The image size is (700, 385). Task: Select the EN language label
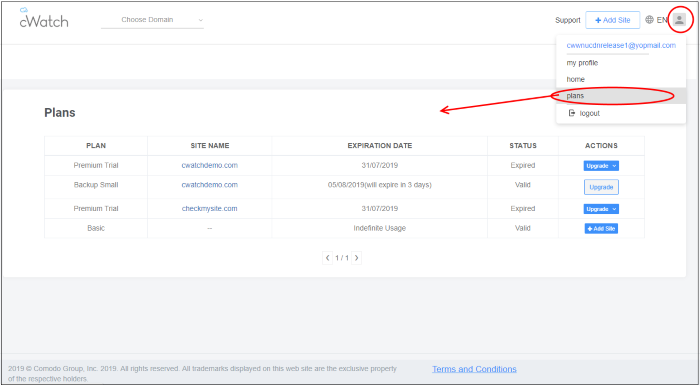point(662,20)
